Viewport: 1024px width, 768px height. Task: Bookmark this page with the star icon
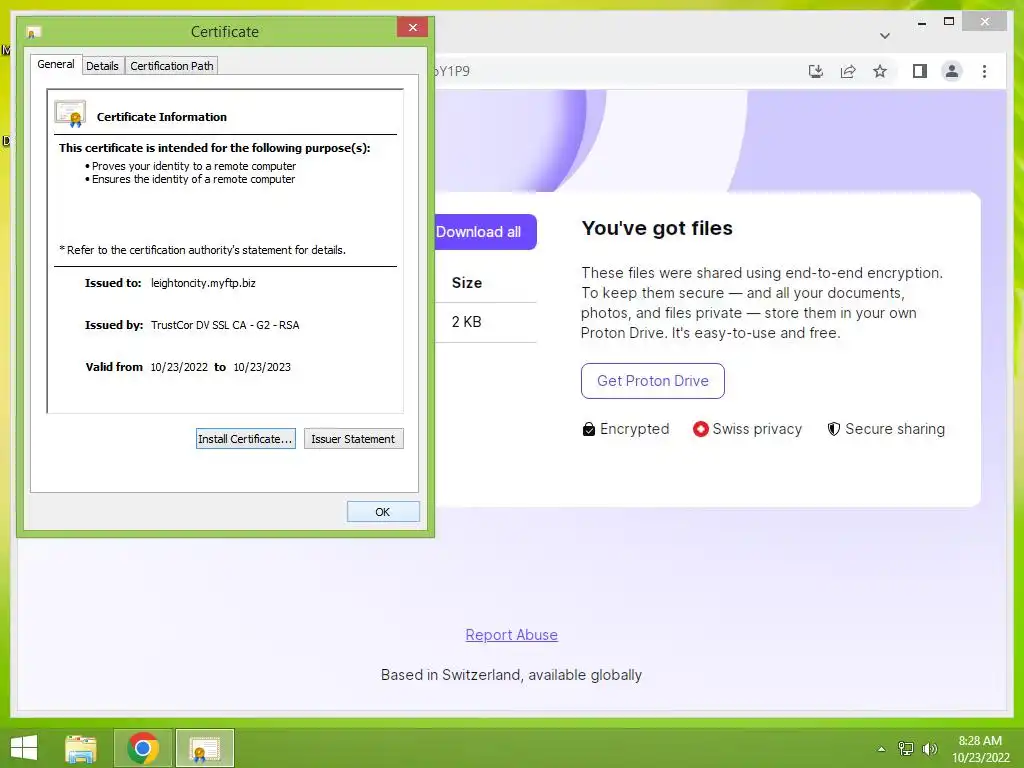click(x=880, y=71)
